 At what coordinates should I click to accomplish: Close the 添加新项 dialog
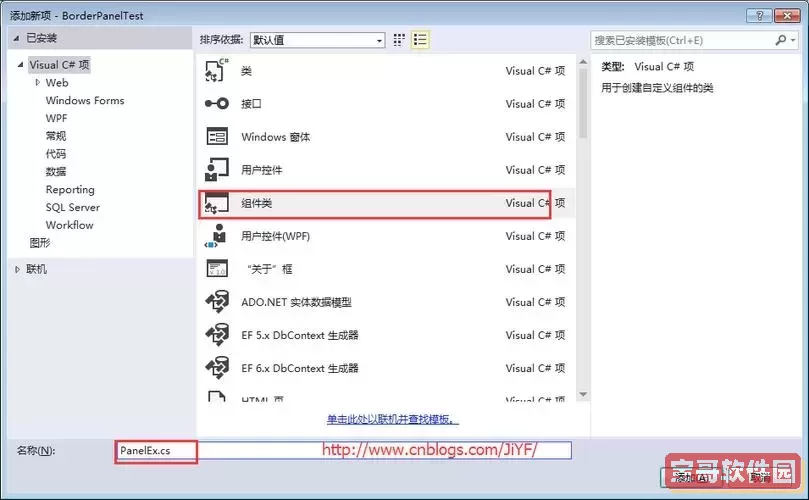point(787,15)
